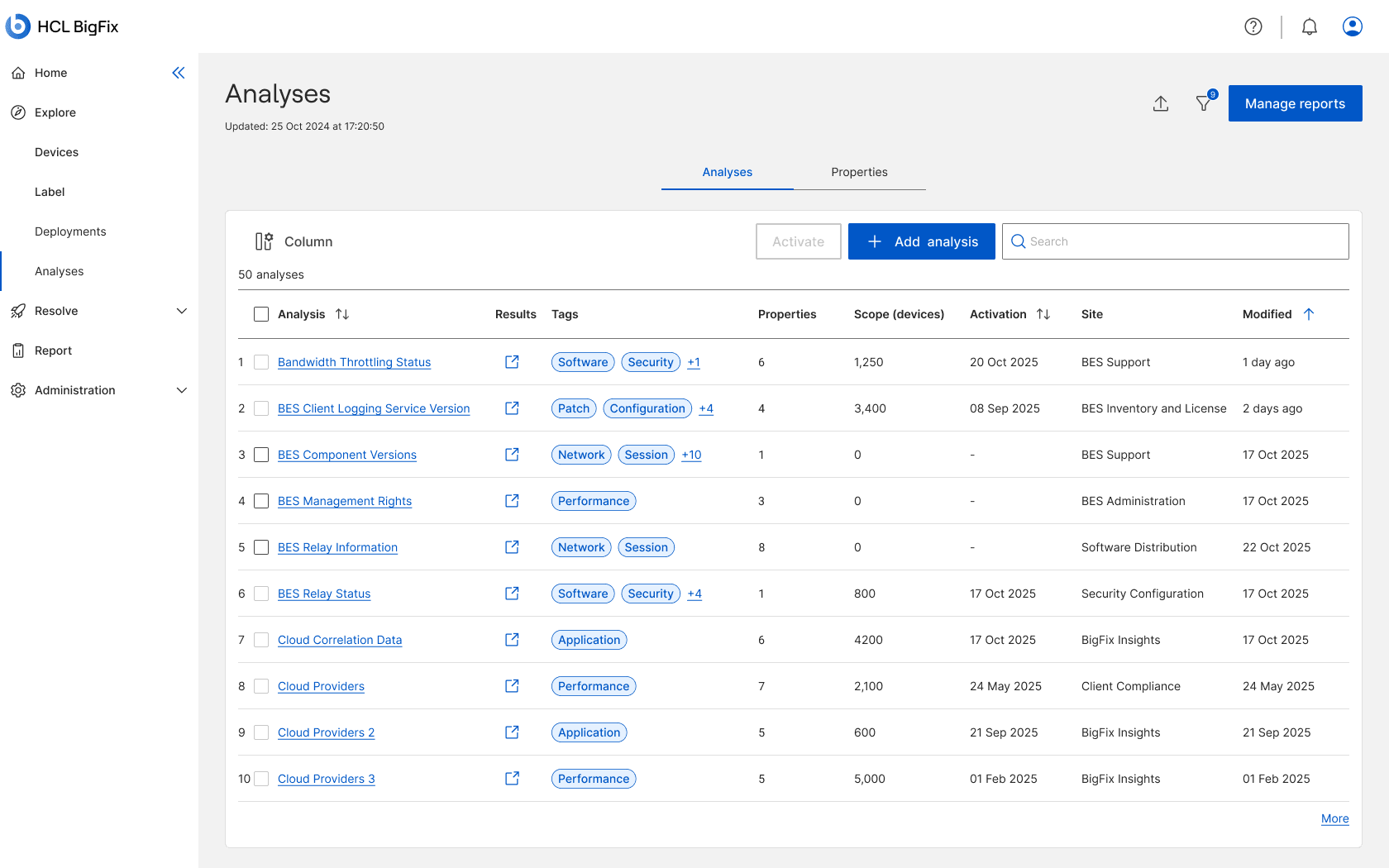This screenshot has width=1389, height=868.
Task: Click the Patch tag on row 2
Action: coord(574,408)
